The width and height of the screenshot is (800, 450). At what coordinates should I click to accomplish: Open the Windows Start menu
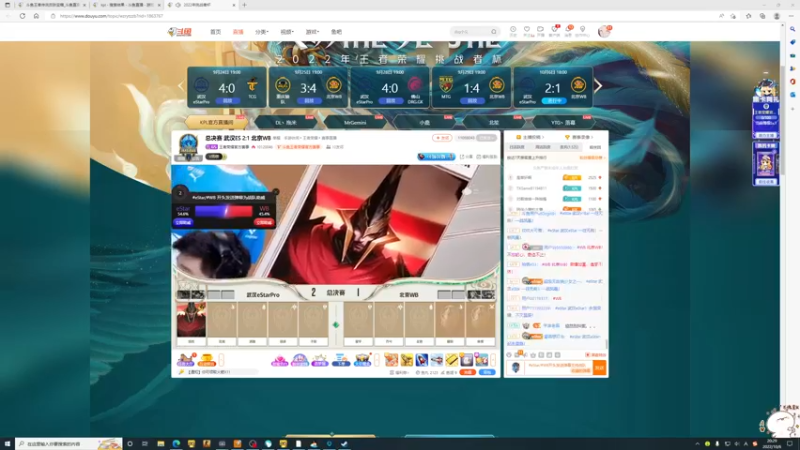click(x=7, y=444)
